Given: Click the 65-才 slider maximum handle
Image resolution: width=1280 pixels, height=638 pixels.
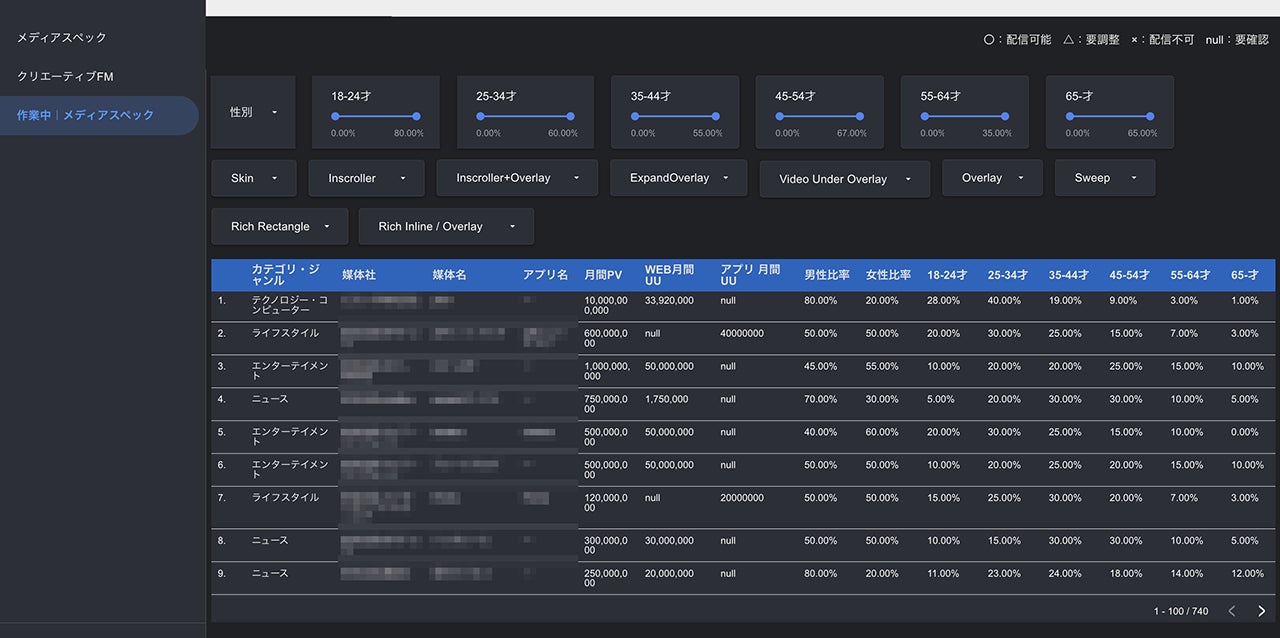Looking at the screenshot, I should point(1150,116).
